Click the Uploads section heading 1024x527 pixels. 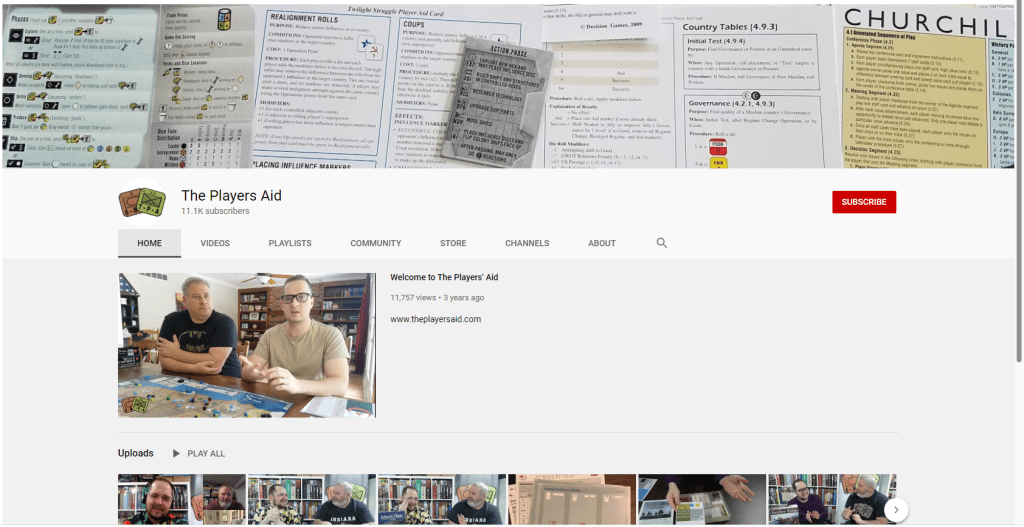click(x=135, y=453)
